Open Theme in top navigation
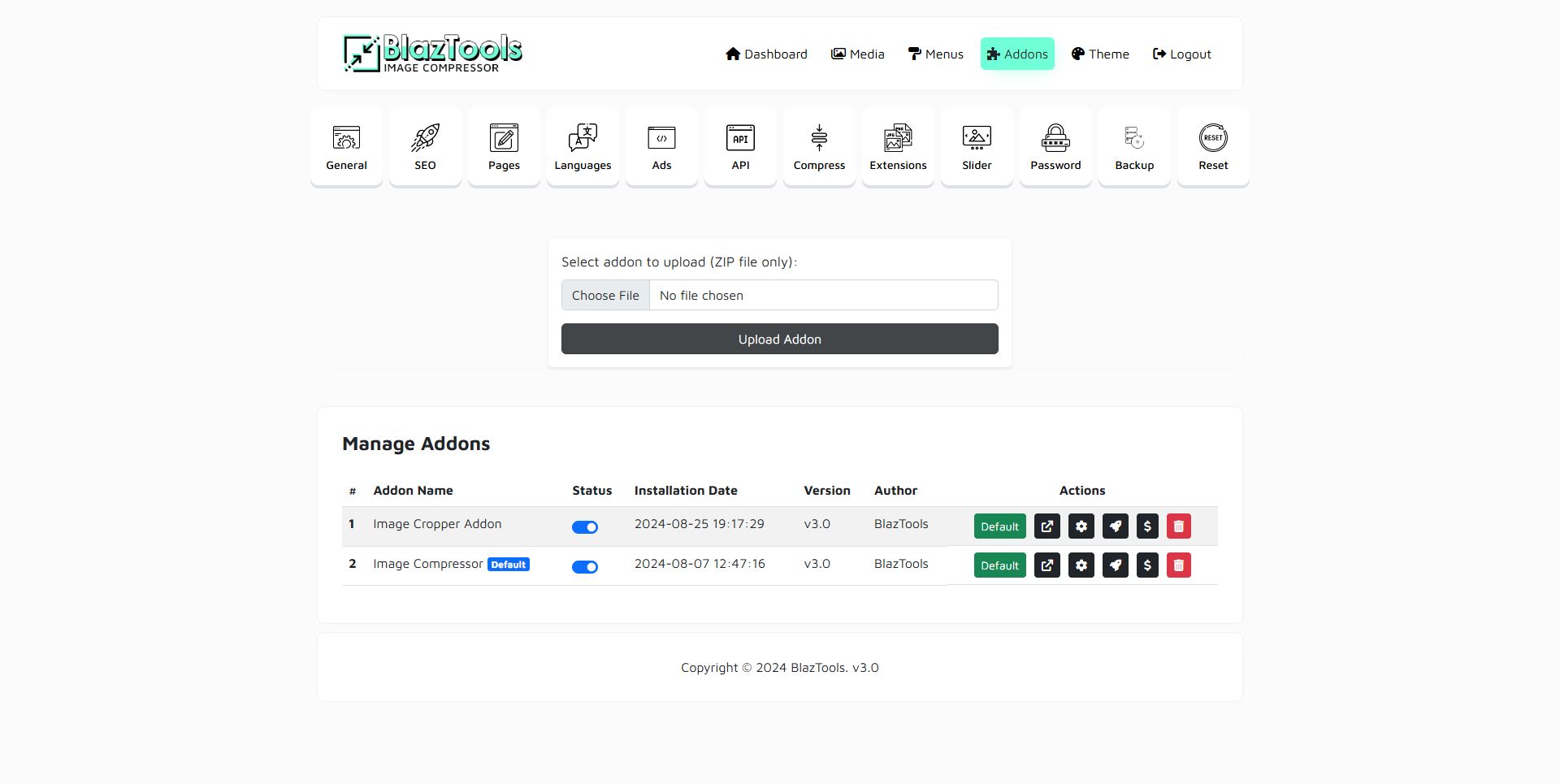This screenshot has height=784, width=1560. click(1100, 54)
